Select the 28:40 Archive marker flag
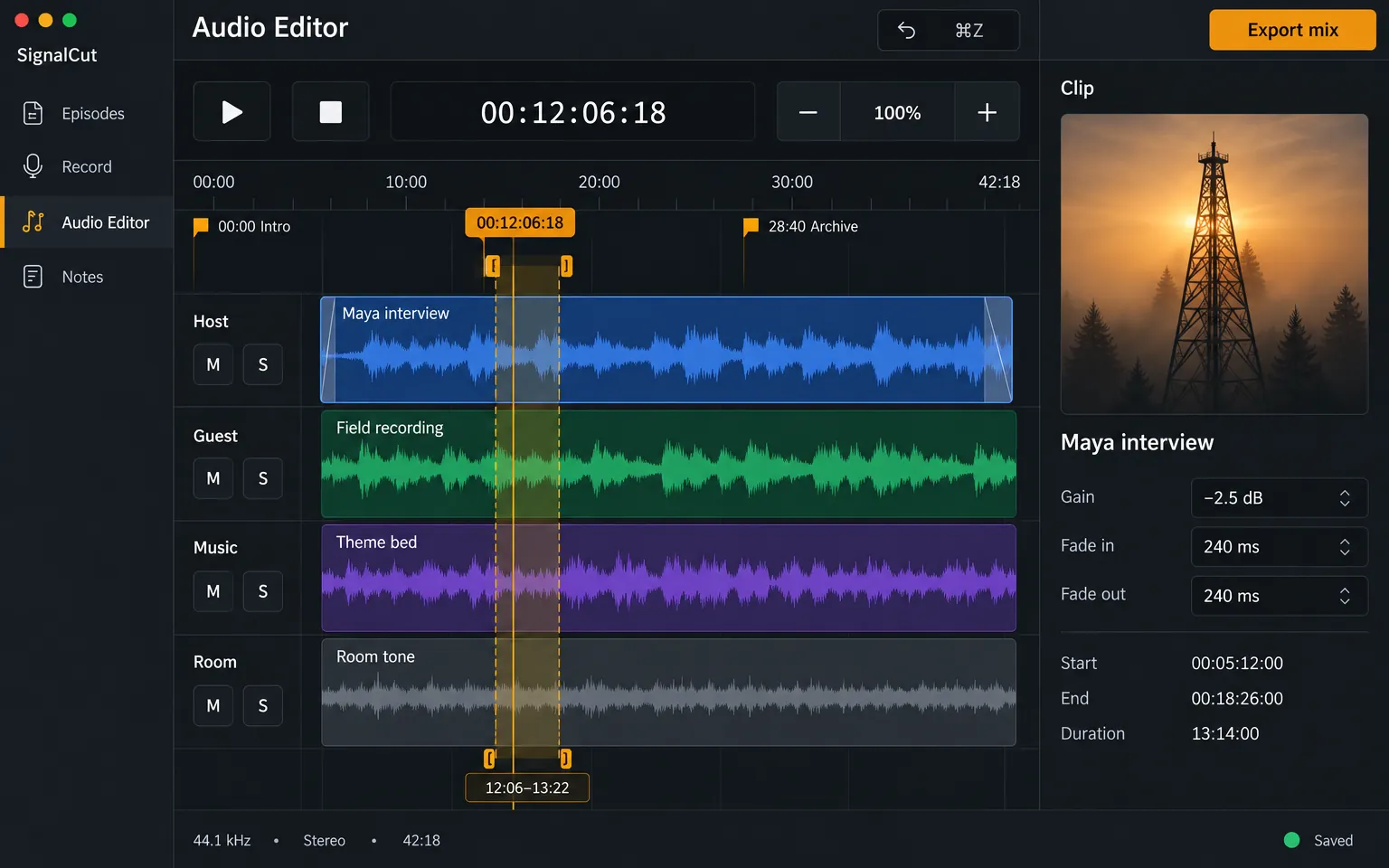 point(751,226)
